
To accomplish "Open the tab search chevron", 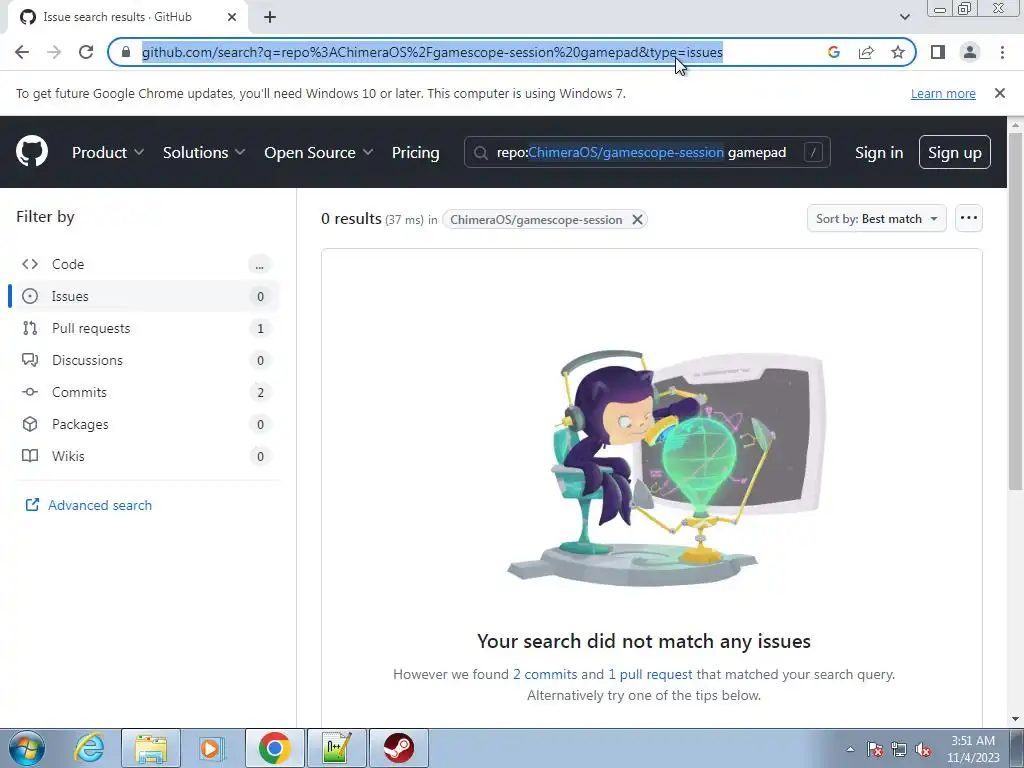I will (904, 18).
